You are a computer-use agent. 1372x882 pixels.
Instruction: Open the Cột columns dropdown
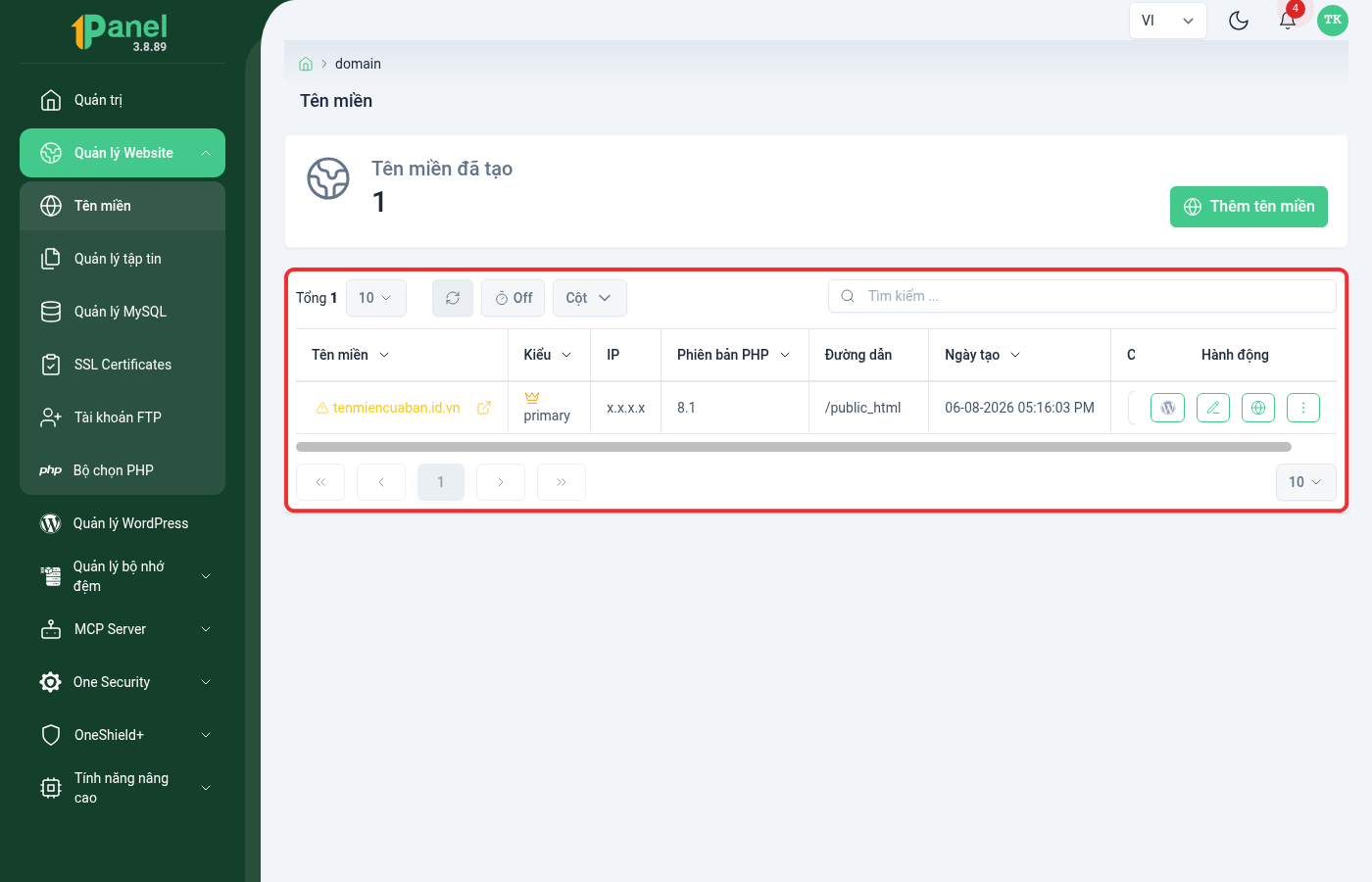(x=589, y=298)
